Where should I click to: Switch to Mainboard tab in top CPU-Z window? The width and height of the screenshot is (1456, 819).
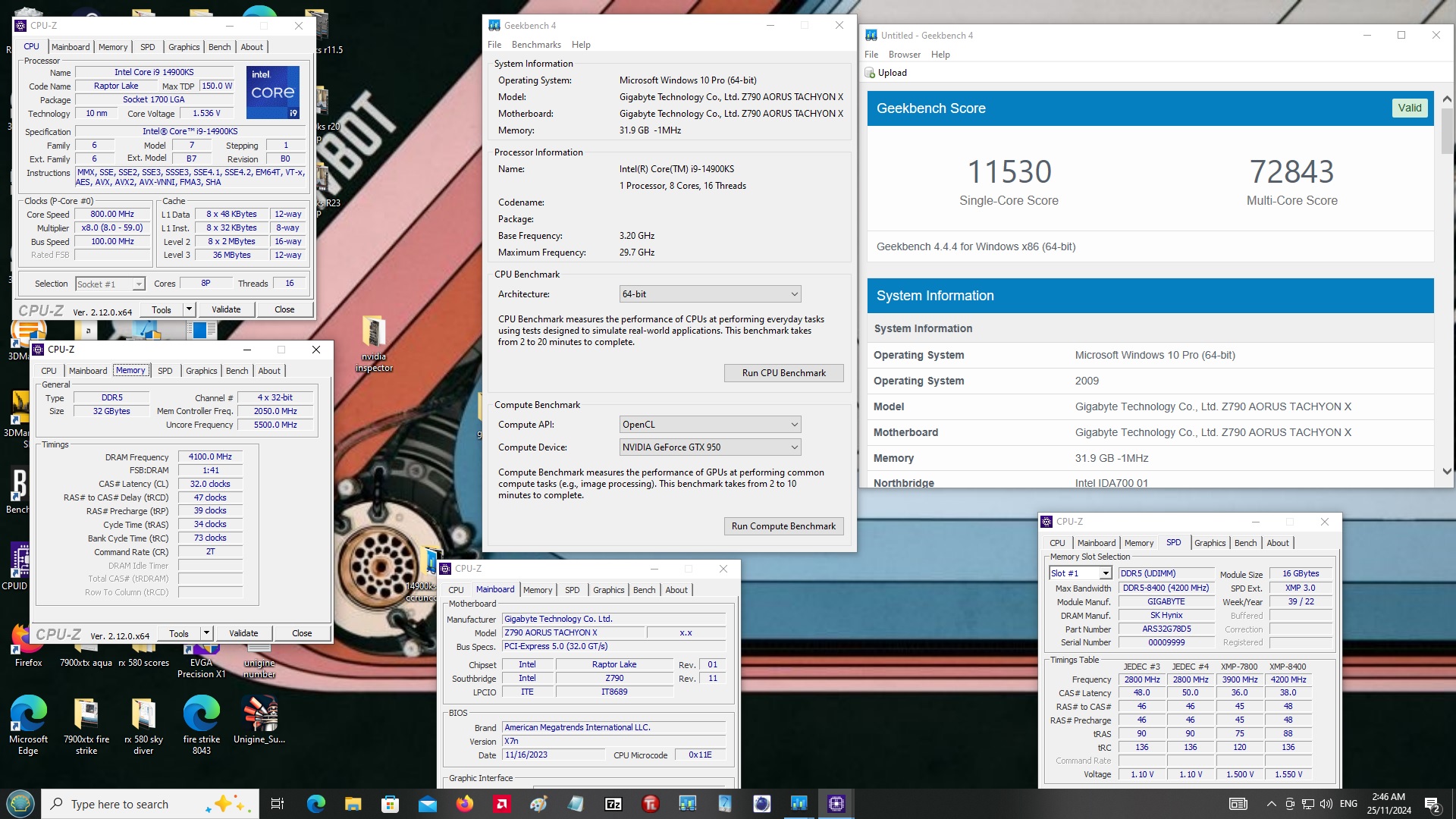pyautogui.click(x=71, y=47)
